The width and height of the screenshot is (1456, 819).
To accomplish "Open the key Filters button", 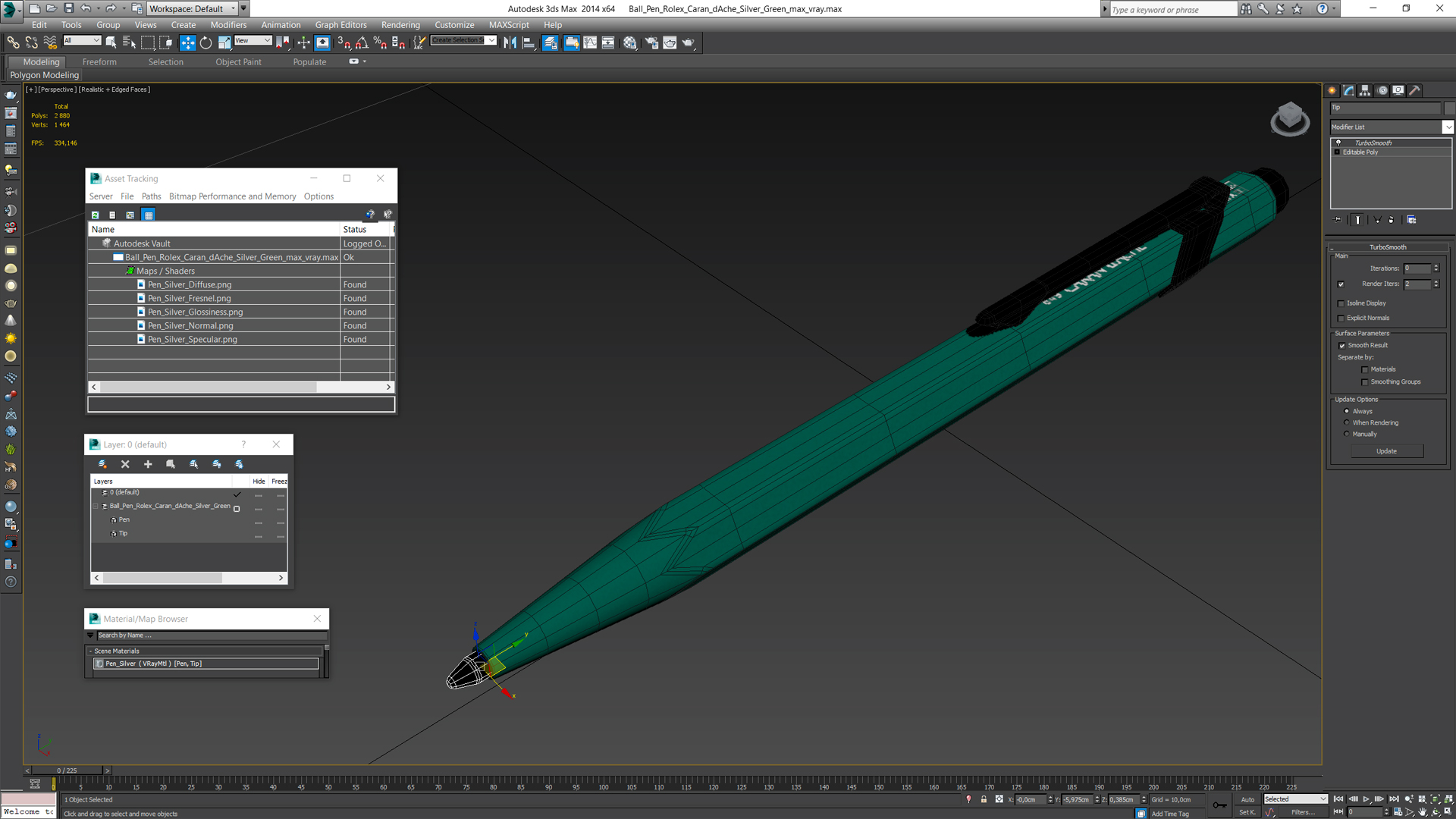I will [1303, 812].
